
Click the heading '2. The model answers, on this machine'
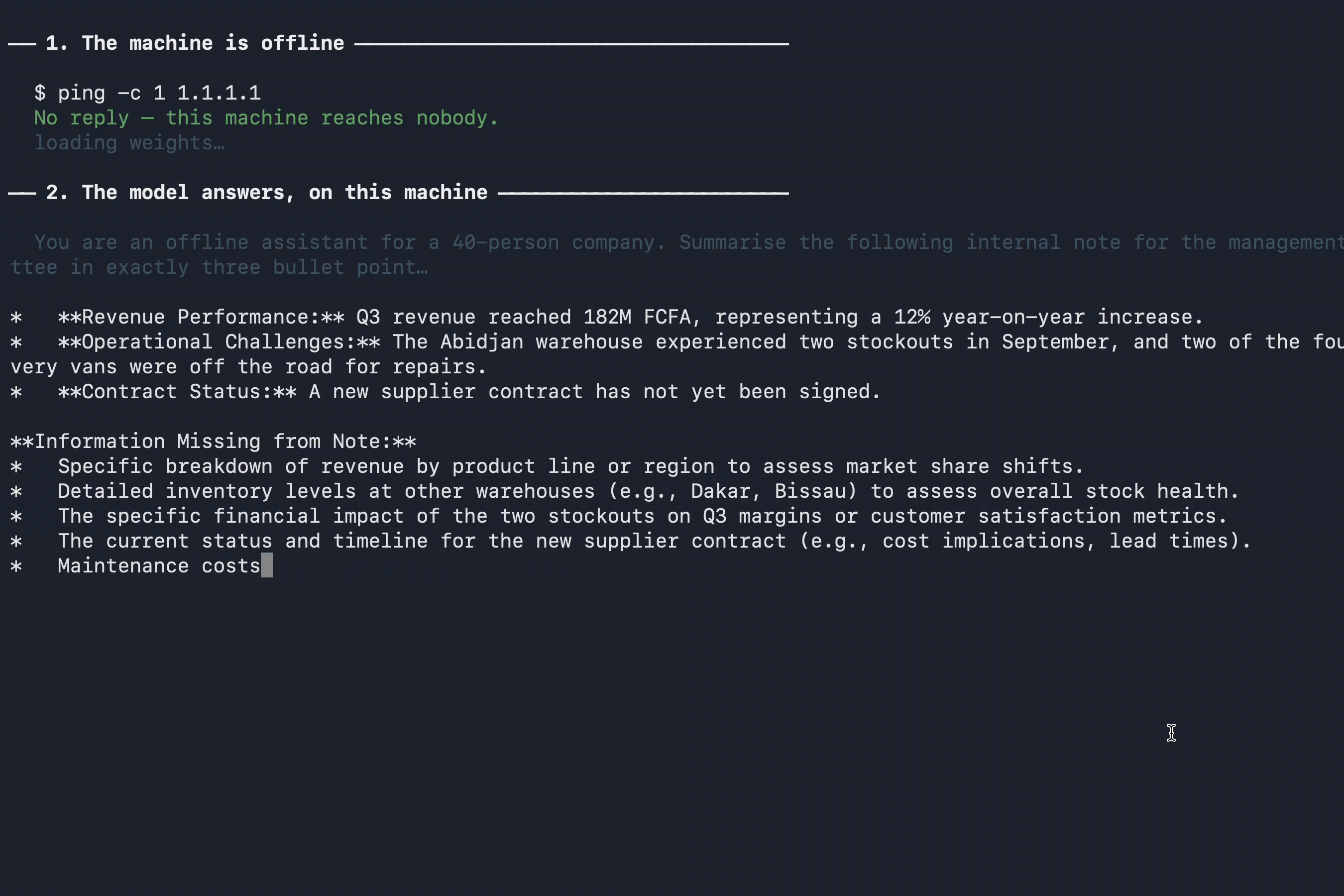pos(266,193)
